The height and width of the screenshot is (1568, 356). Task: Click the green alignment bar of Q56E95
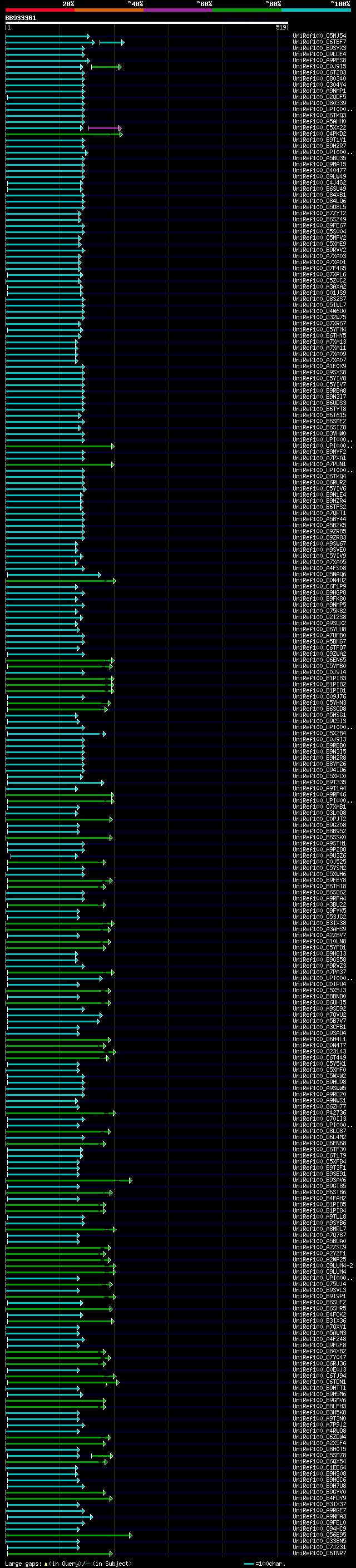coord(69,1535)
